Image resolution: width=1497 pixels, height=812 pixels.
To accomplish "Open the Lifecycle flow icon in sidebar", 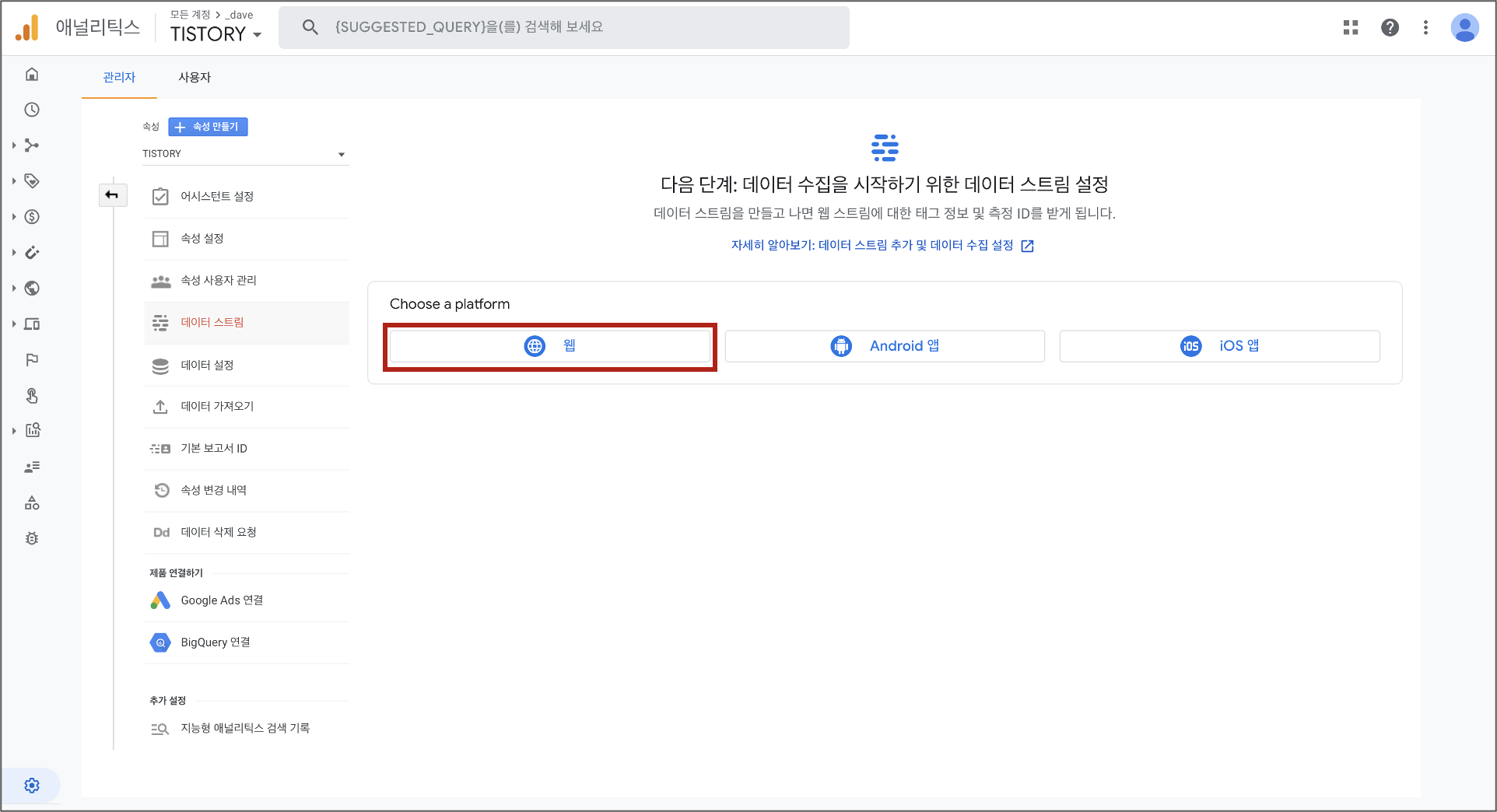I will 32,145.
